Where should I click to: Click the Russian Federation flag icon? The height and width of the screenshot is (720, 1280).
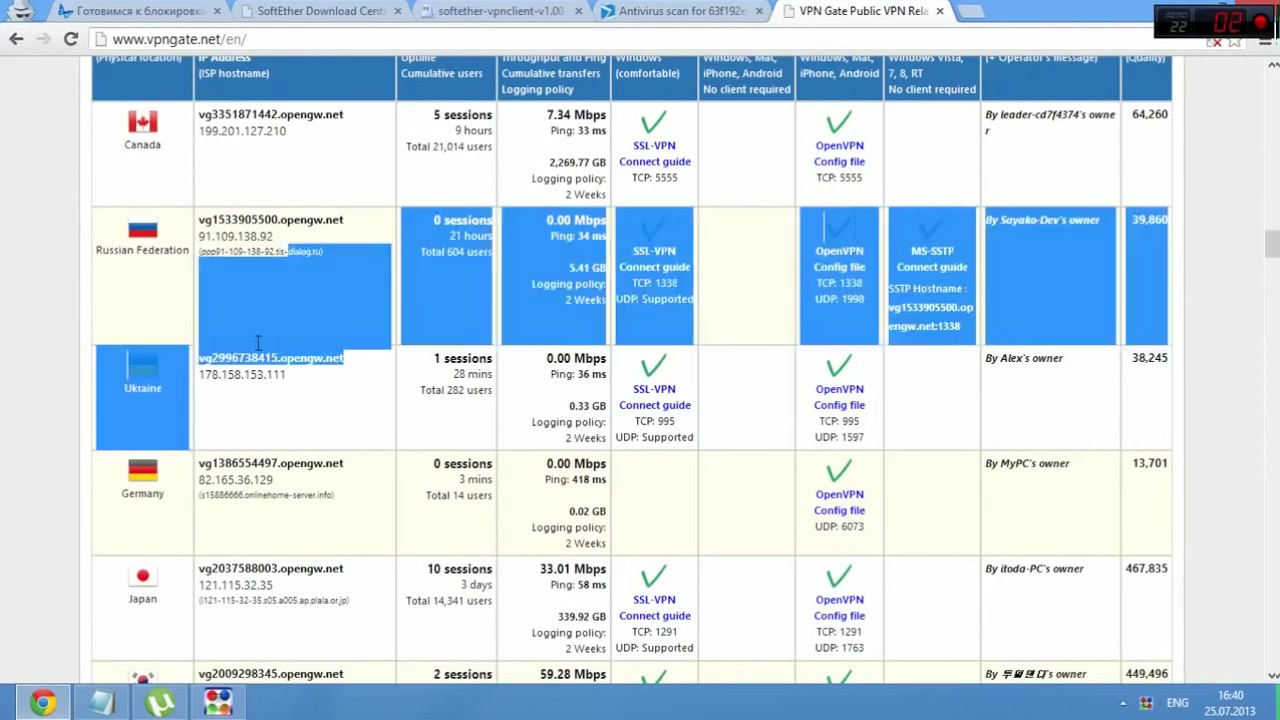pos(142,228)
